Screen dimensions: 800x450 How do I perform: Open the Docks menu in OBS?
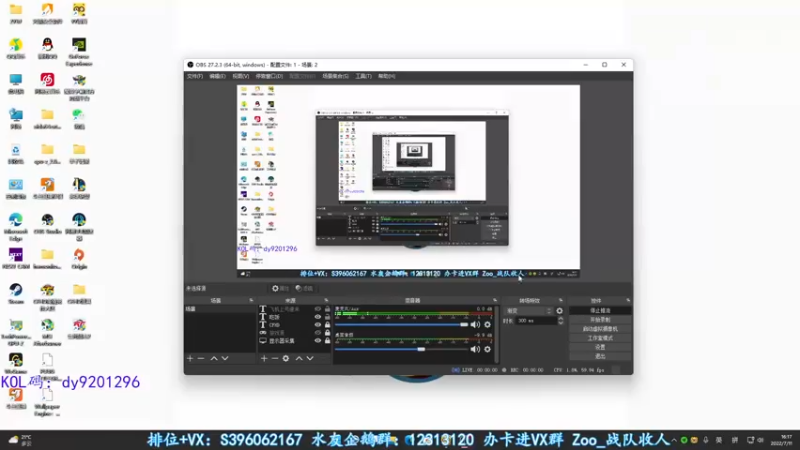point(269,76)
